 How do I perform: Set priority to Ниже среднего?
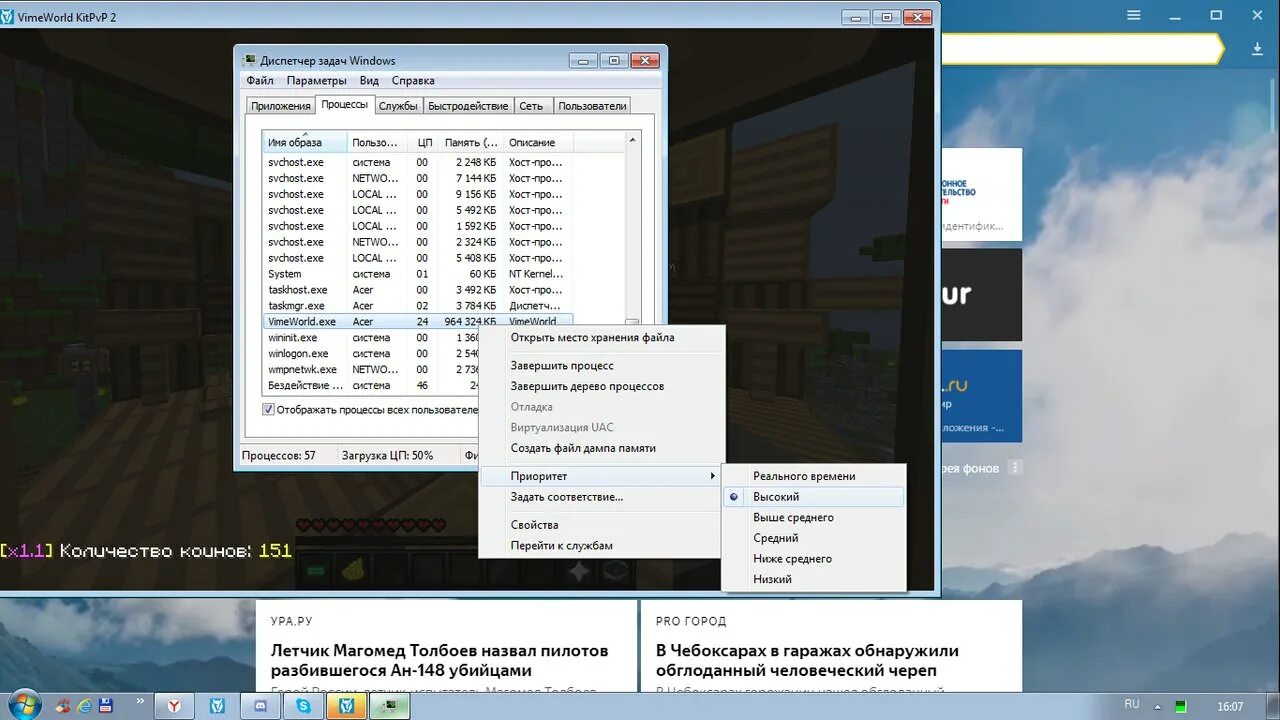coord(814,559)
